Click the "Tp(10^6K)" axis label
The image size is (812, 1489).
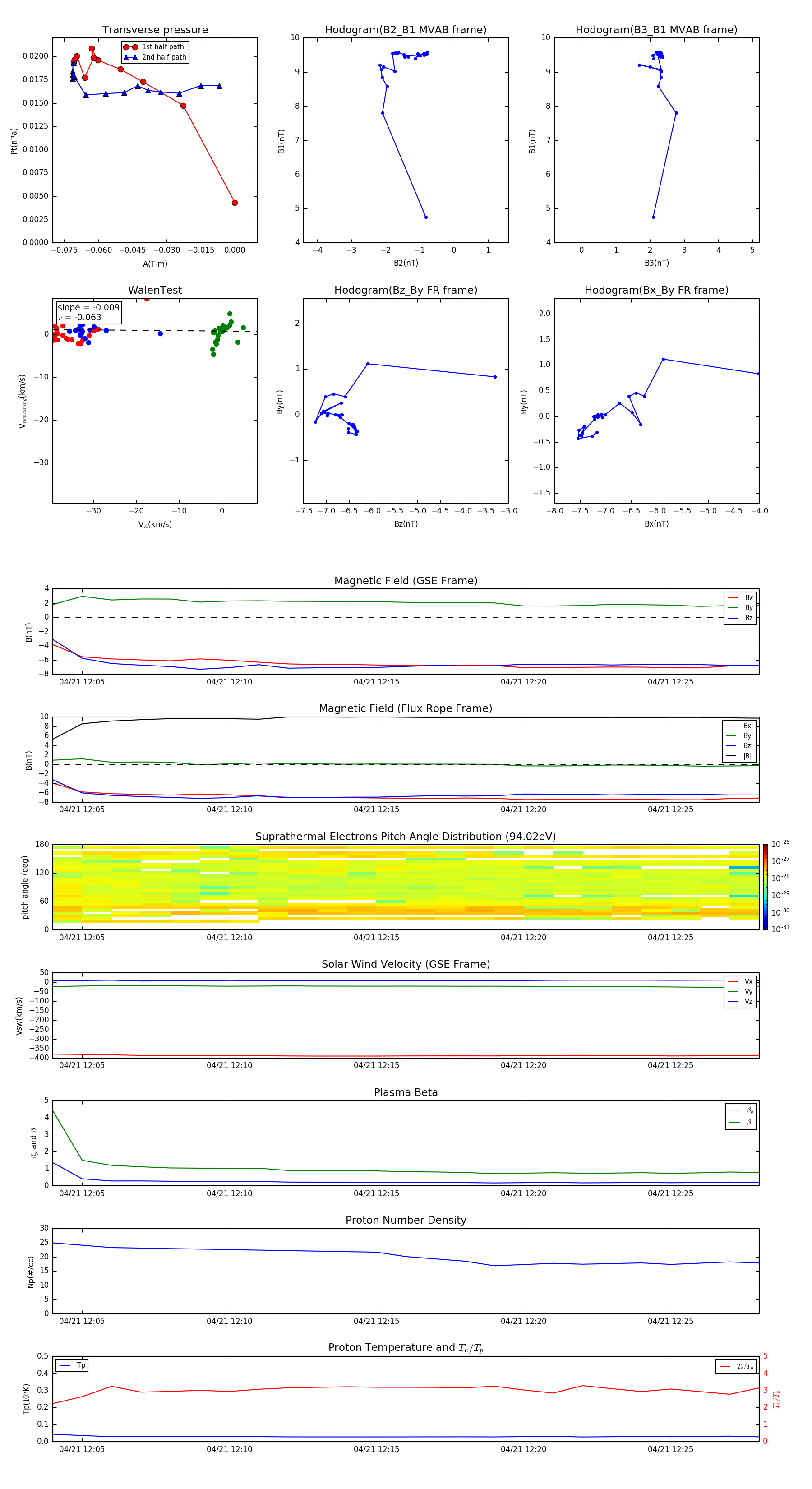[26, 1399]
